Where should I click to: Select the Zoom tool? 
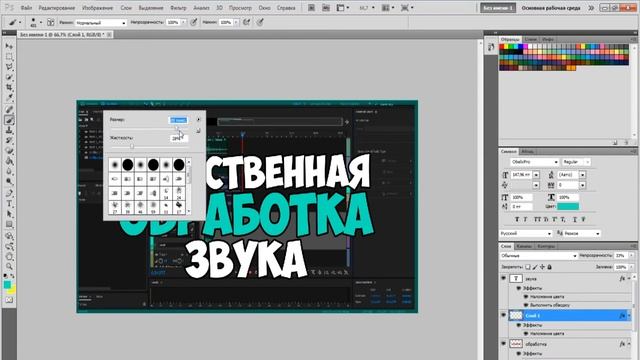9,267
